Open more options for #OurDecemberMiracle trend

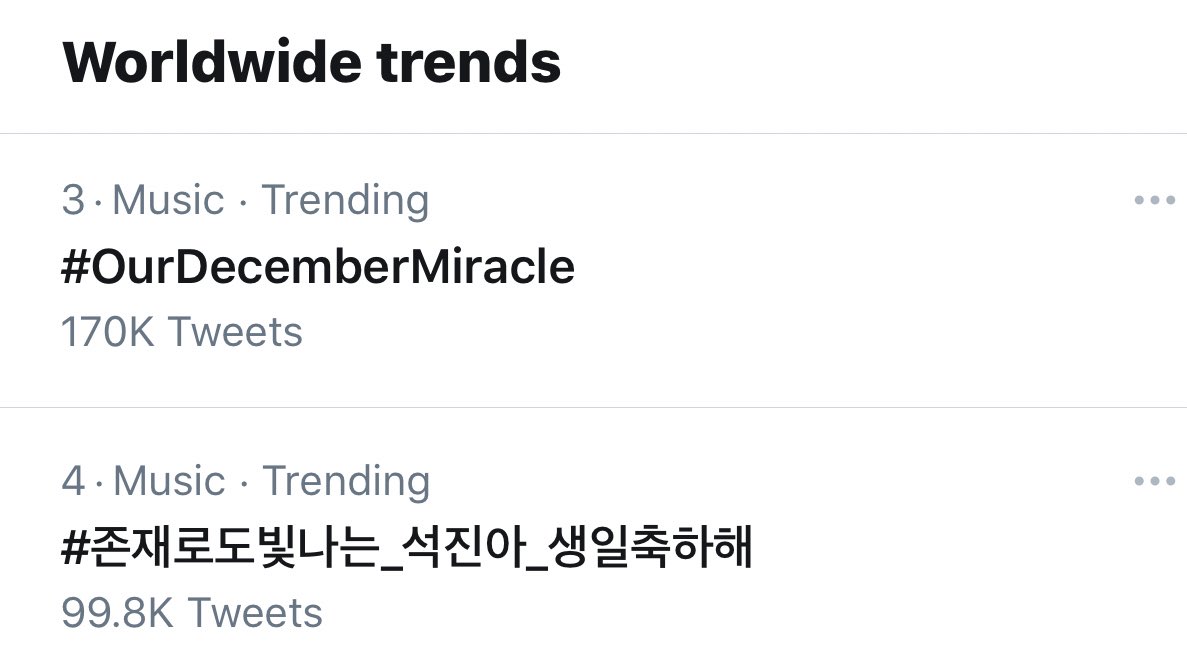pyautogui.click(x=1154, y=201)
